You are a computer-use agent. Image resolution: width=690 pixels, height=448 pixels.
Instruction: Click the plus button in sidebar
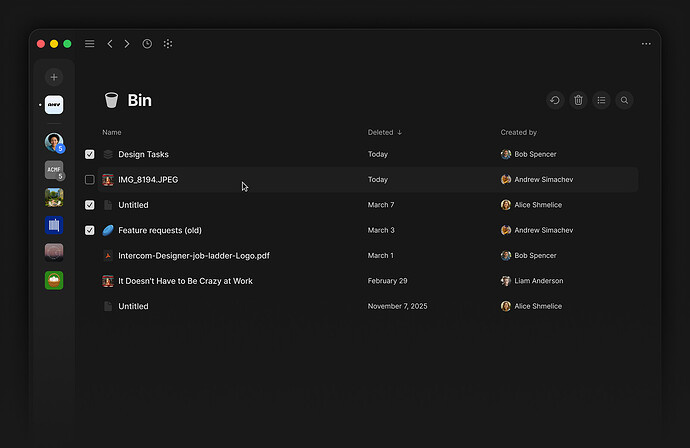54,77
